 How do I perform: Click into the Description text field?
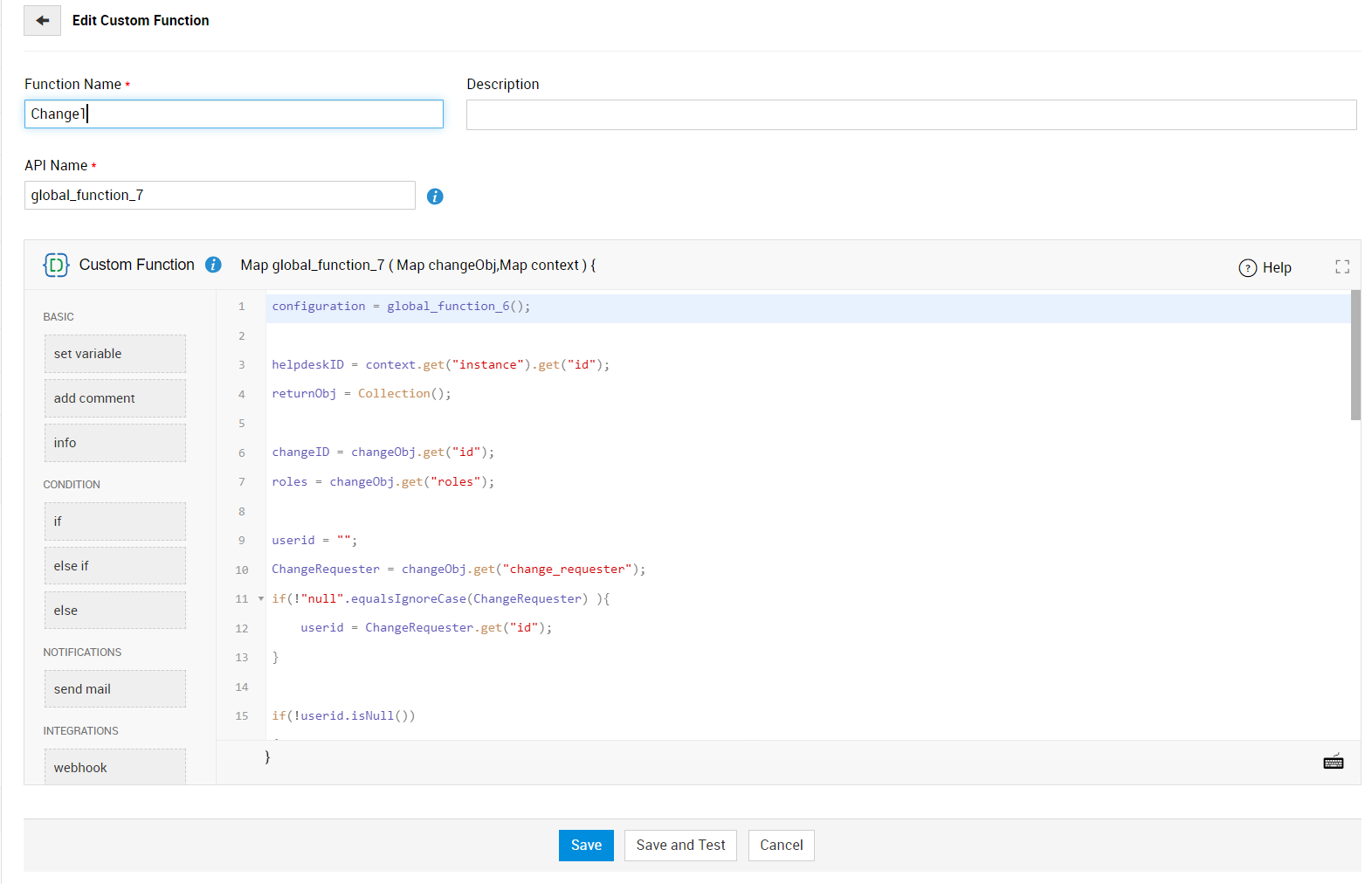coord(911,115)
